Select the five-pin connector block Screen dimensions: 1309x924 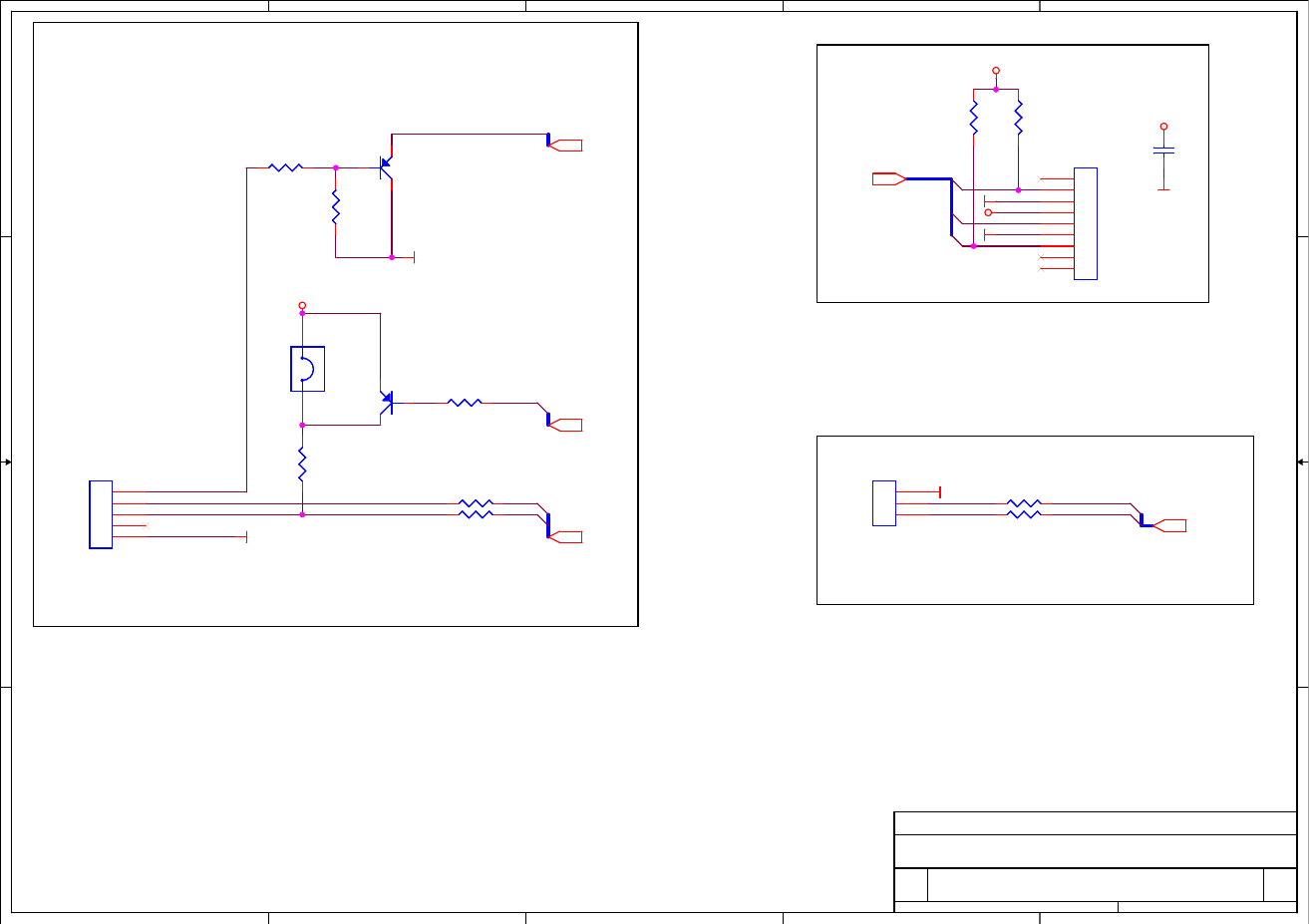coord(101,514)
